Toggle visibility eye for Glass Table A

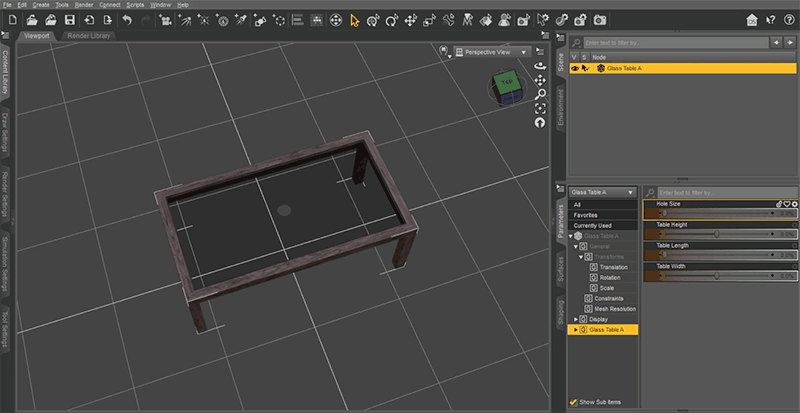tap(574, 68)
